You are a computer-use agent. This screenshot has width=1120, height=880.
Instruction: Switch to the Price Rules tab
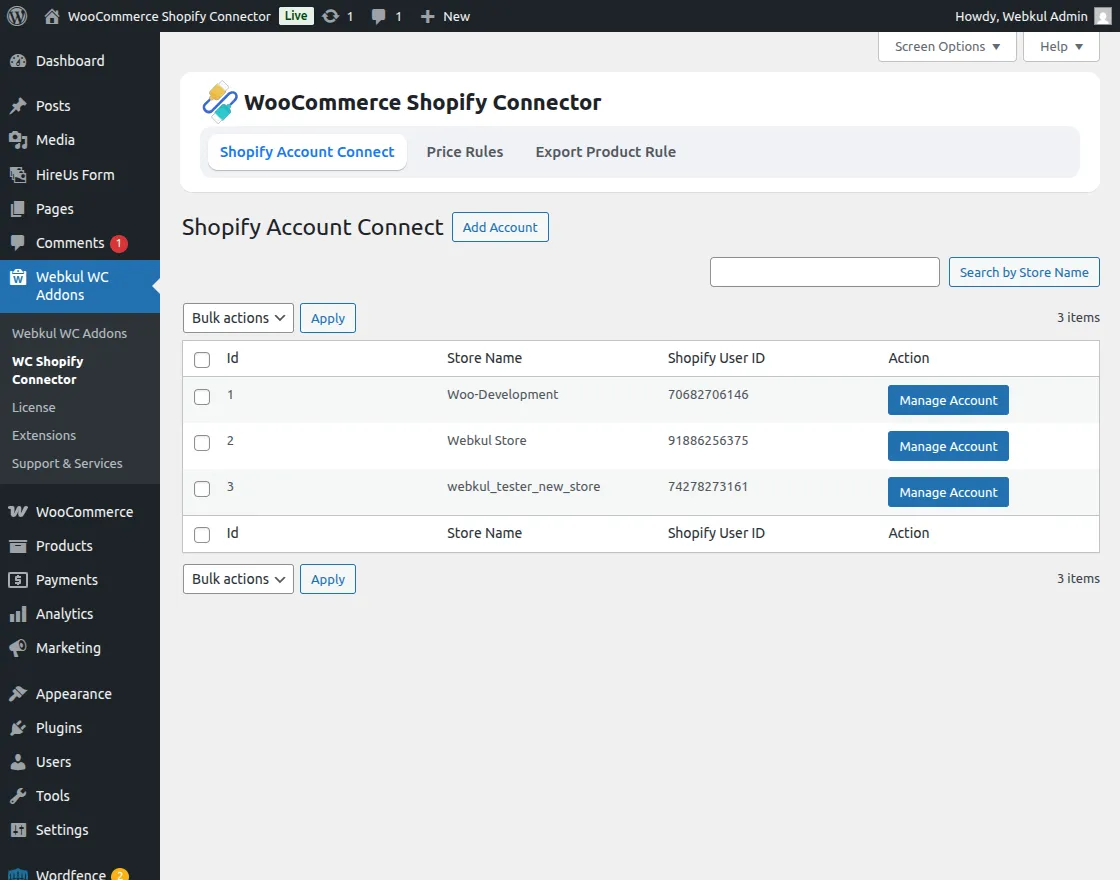coord(465,151)
